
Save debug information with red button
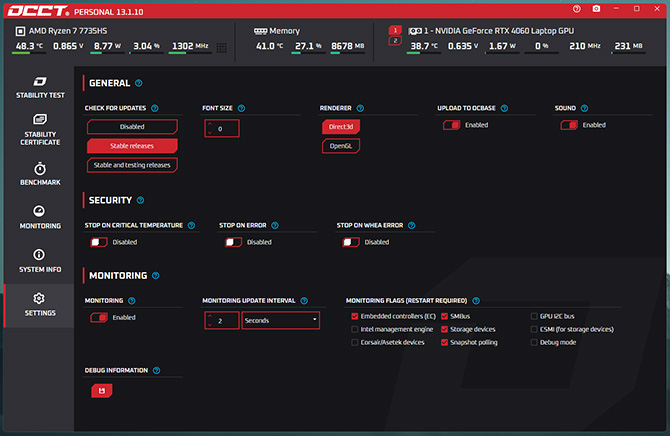(x=102, y=391)
